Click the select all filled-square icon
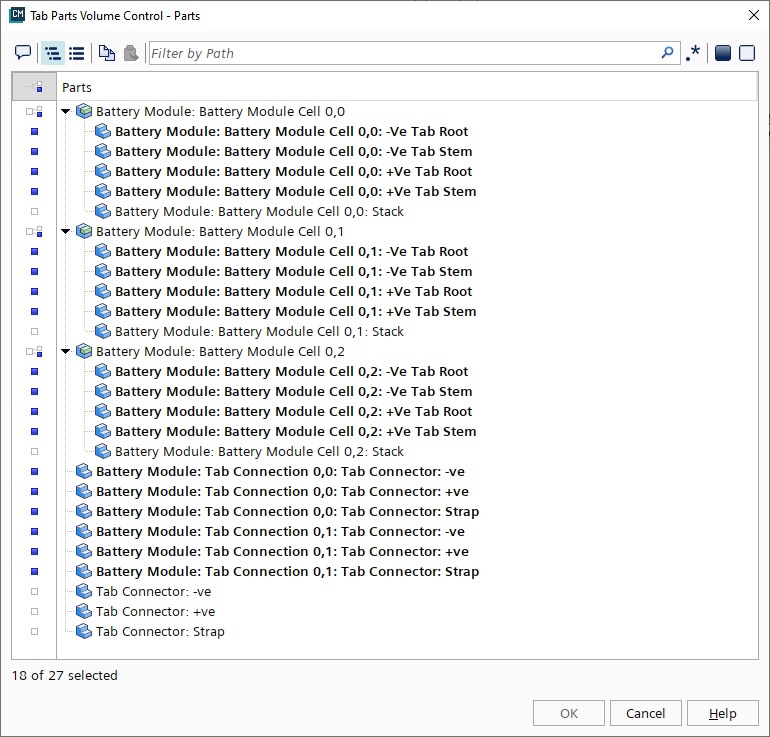This screenshot has width=770, height=737. point(723,53)
